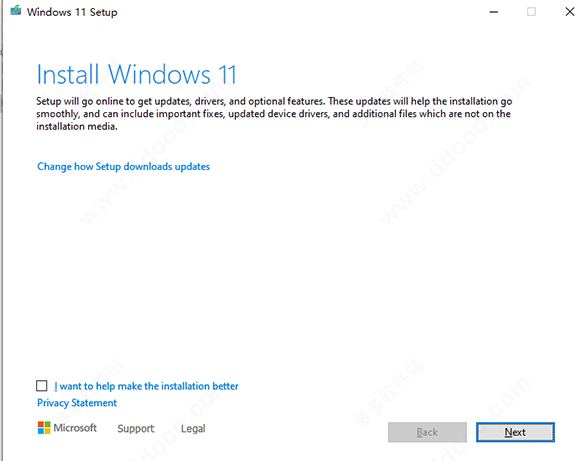
Task: Click the greyed-out Back button
Action: pos(427,432)
